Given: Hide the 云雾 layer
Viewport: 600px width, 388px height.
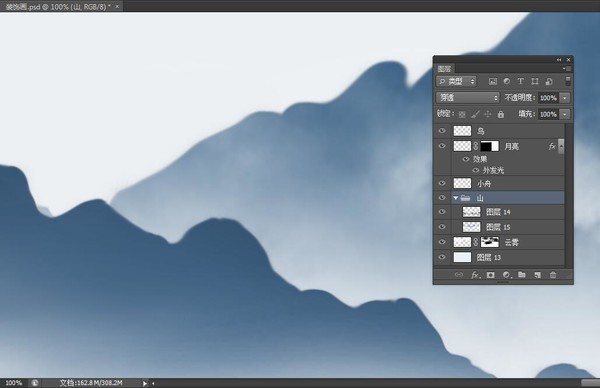Looking at the screenshot, I should coord(442,242).
